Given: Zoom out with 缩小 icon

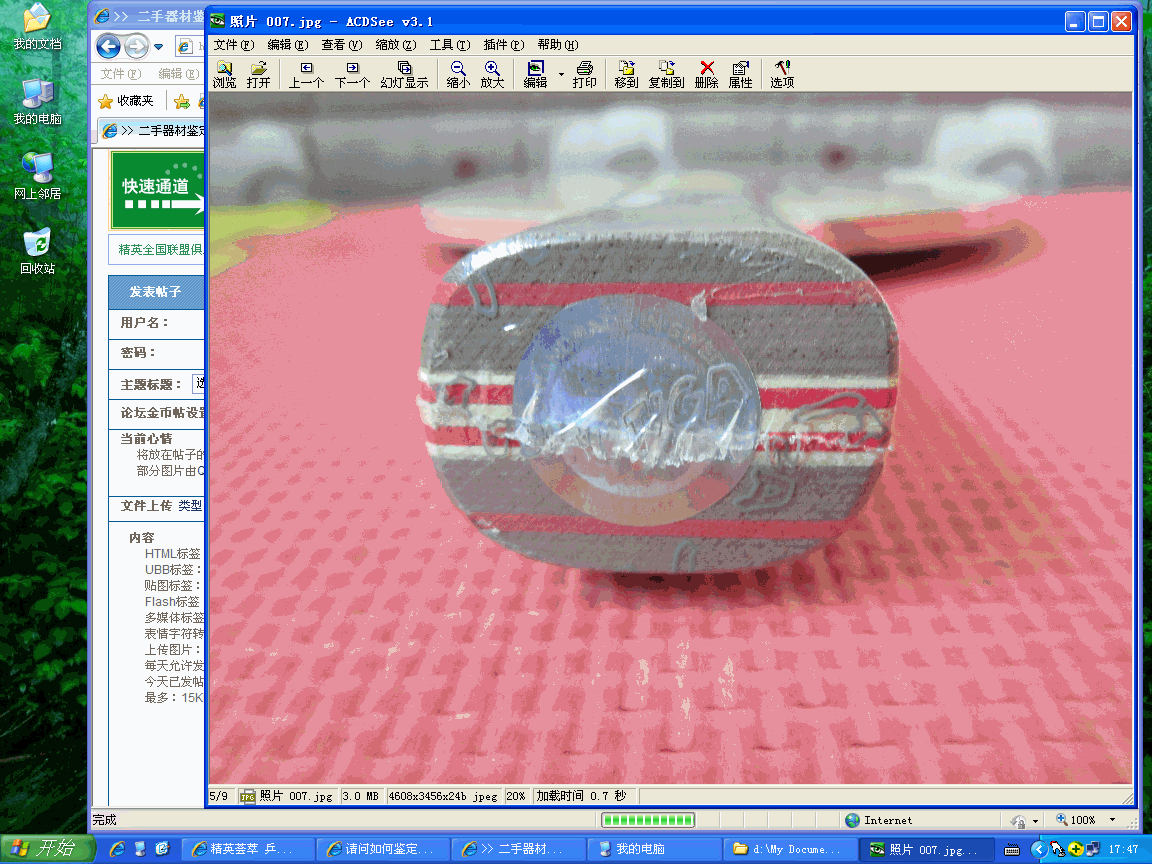Looking at the screenshot, I should [x=458, y=74].
